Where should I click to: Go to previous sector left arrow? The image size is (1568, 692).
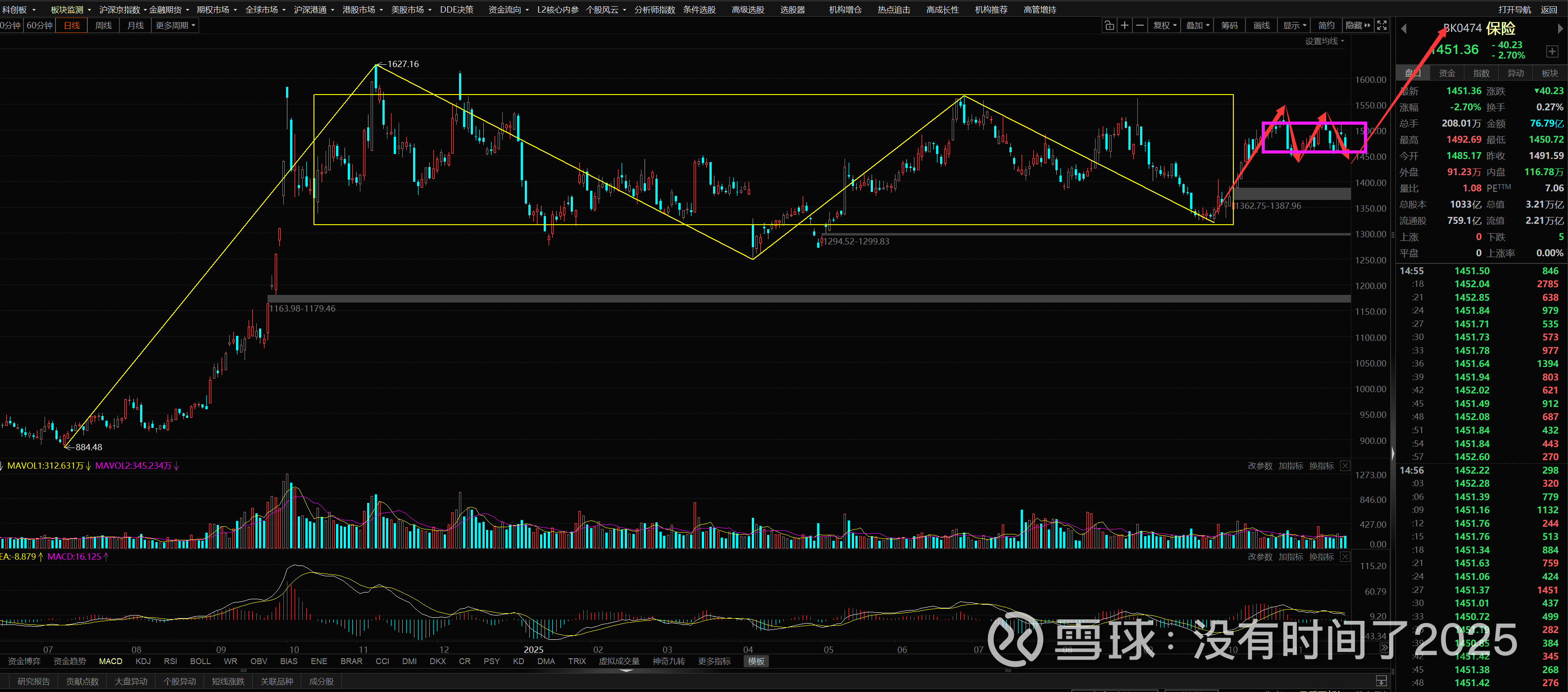pos(1404,29)
